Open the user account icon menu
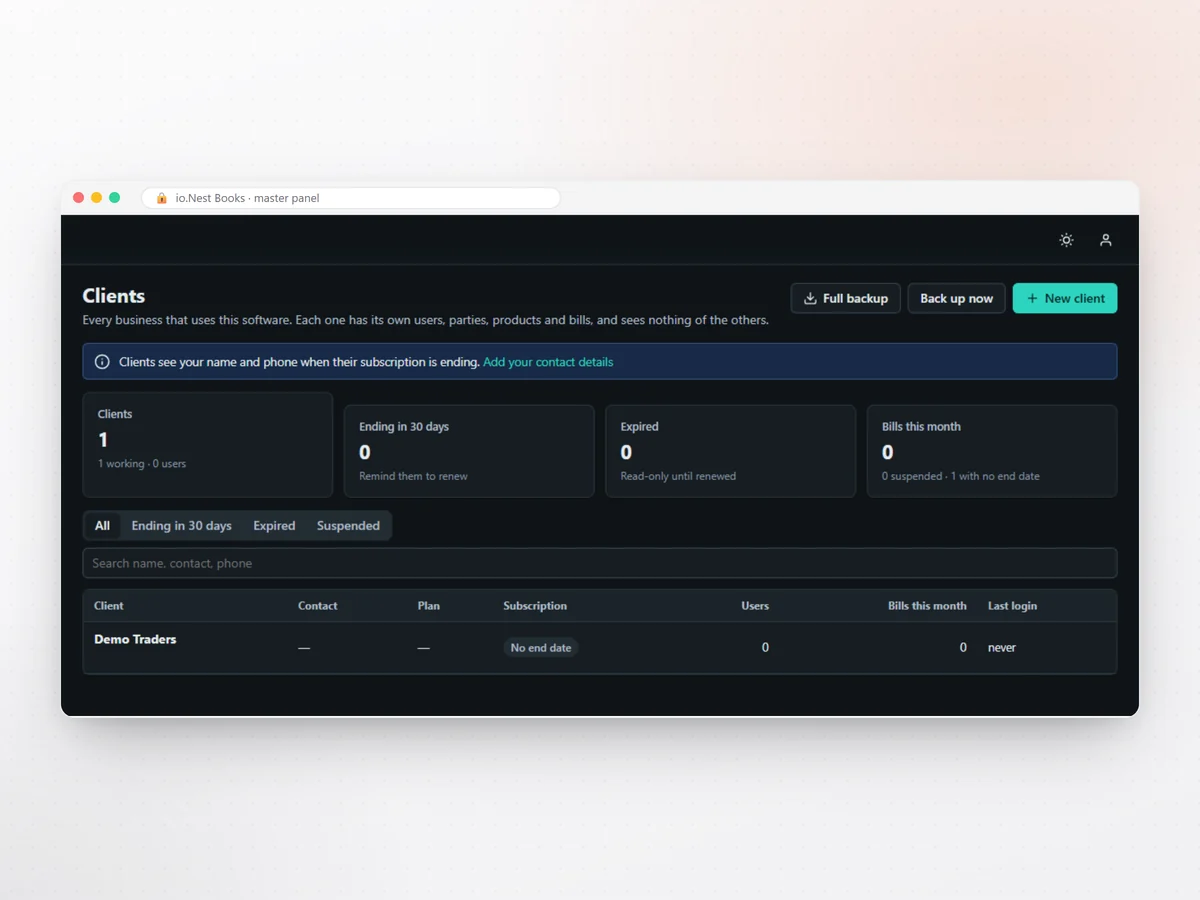This screenshot has height=900, width=1200. [x=1106, y=240]
